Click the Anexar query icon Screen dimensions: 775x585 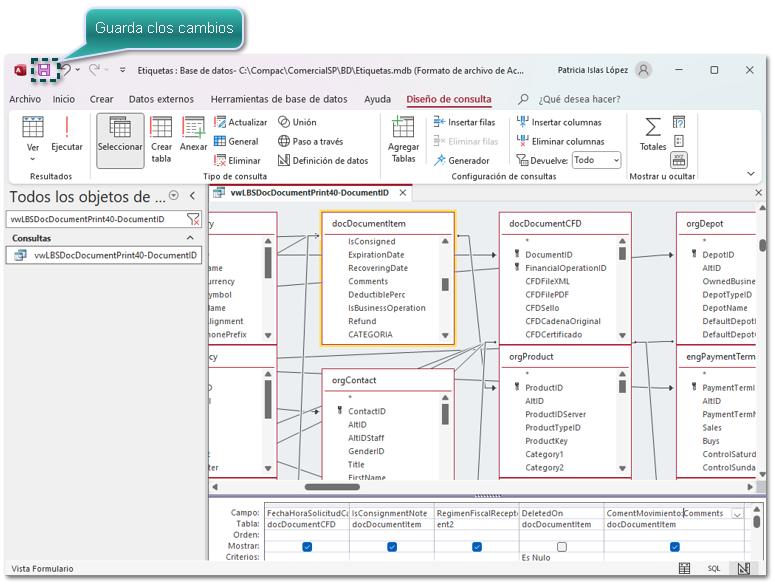[193, 135]
